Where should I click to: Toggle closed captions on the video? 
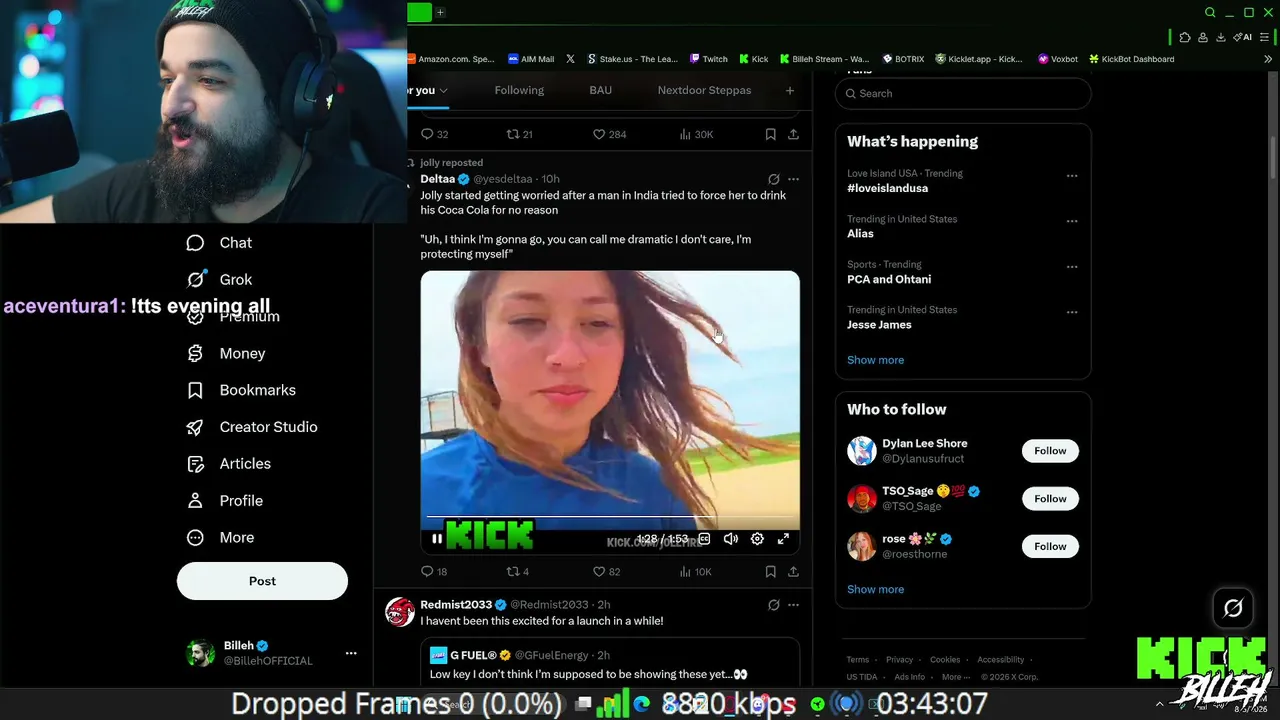pos(704,539)
